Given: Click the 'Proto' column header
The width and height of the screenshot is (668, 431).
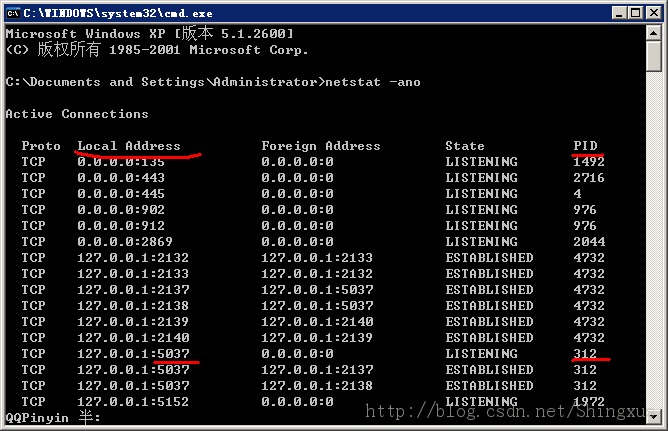Looking at the screenshot, I should pos(41,146).
